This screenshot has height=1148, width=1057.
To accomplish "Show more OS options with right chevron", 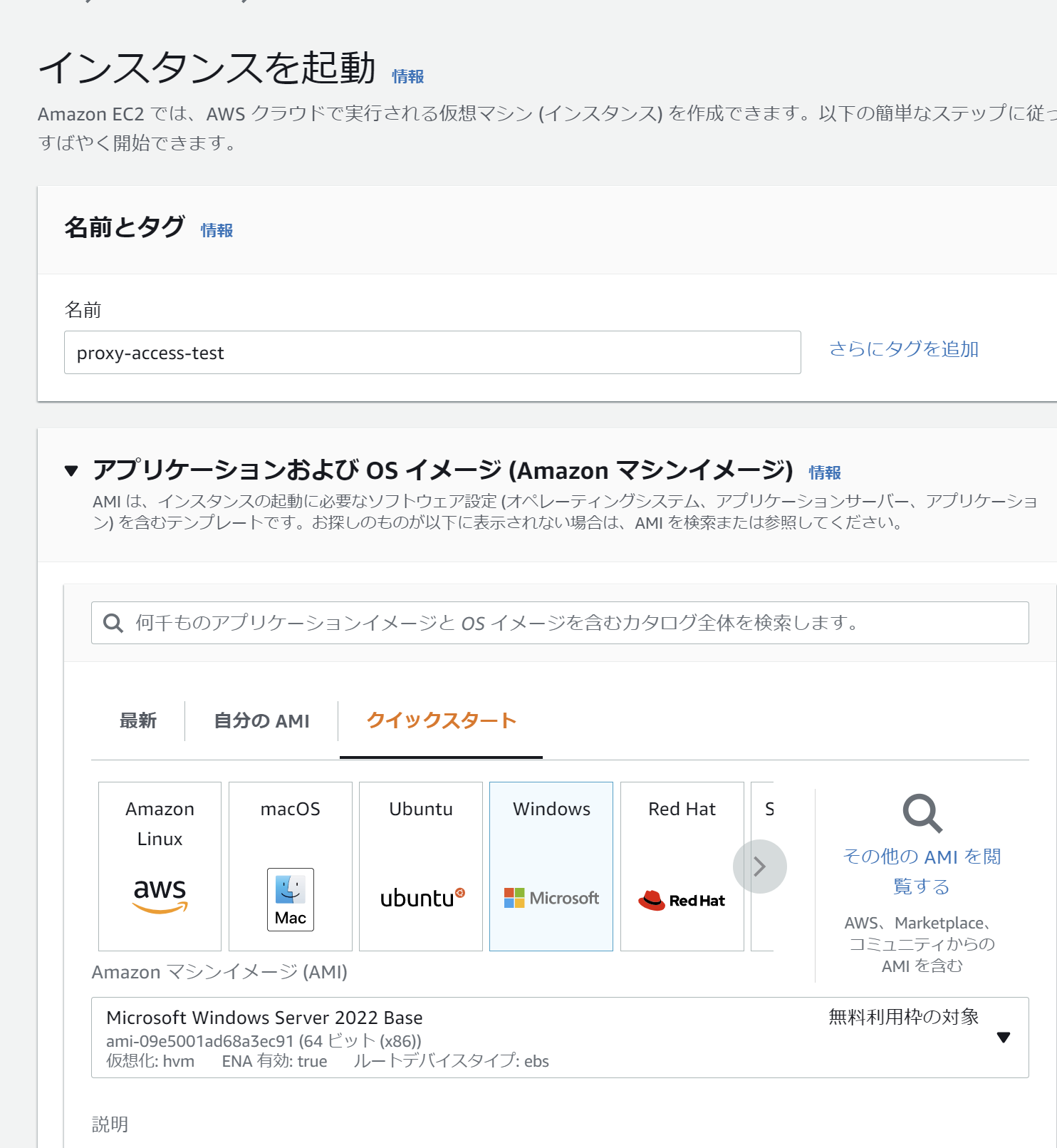I will click(x=760, y=867).
